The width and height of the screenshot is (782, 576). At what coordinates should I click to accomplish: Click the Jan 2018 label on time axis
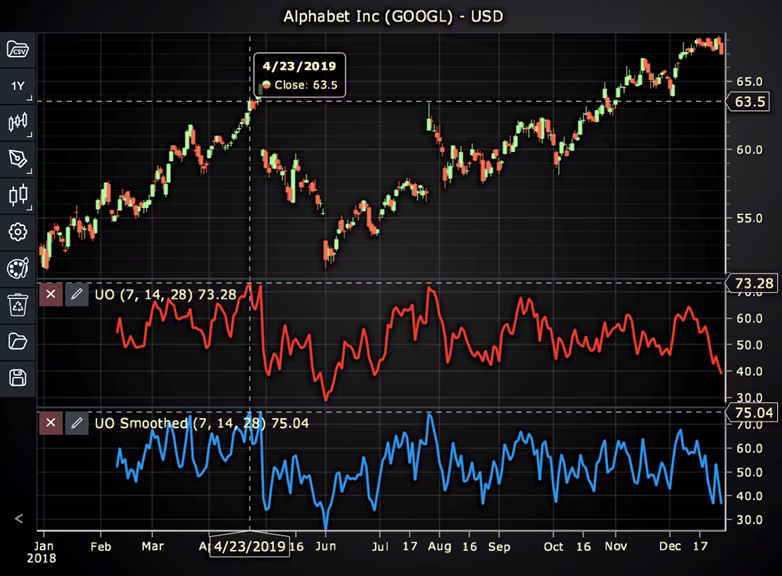pos(42,552)
